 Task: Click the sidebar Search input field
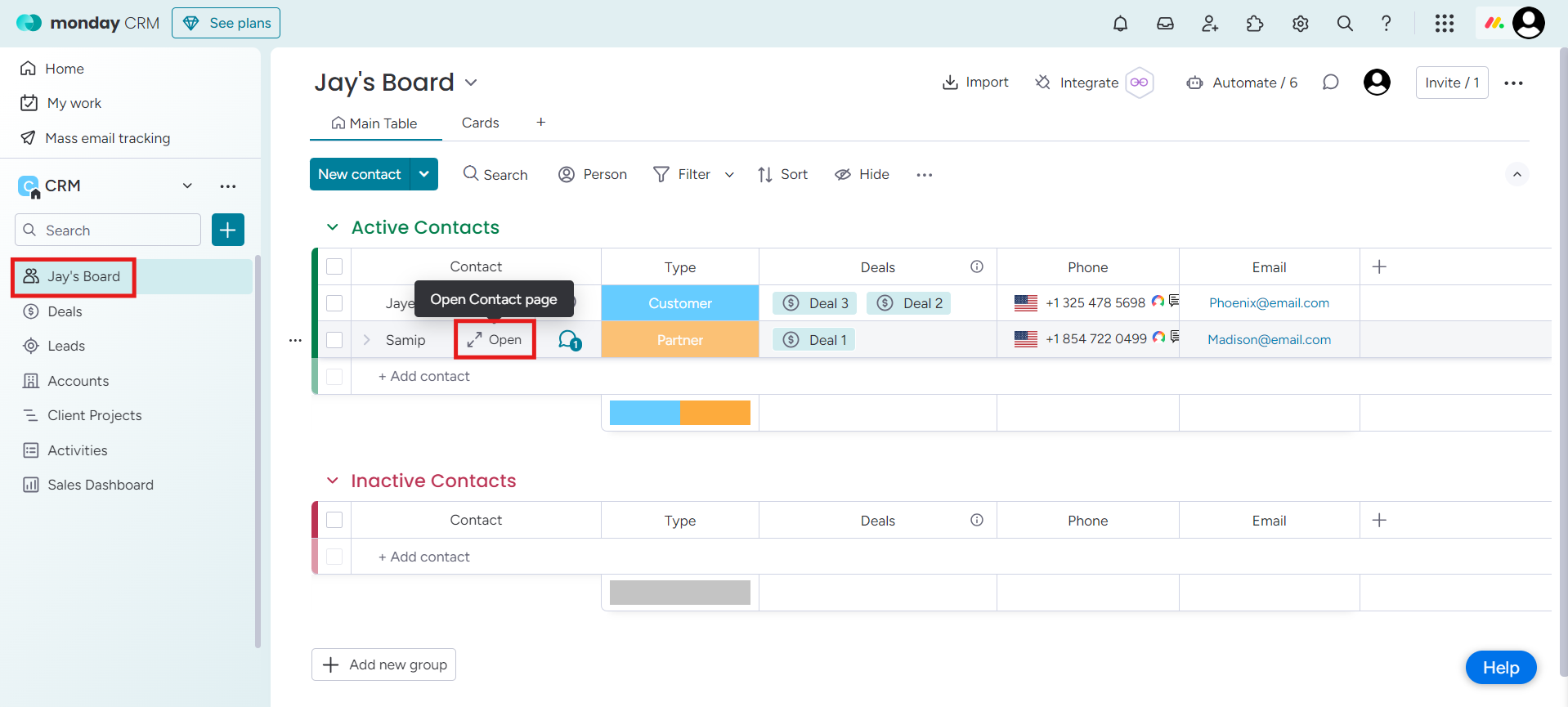click(x=108, y=230)
